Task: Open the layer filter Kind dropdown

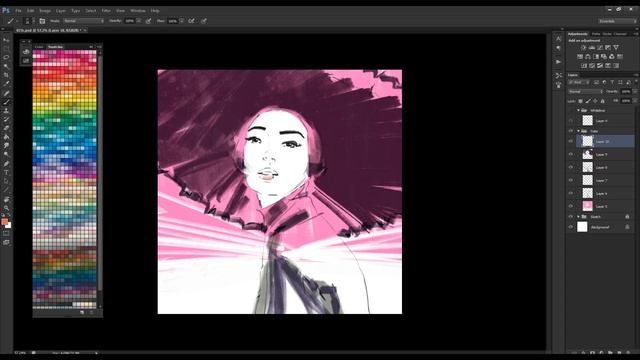Action: 579,82
